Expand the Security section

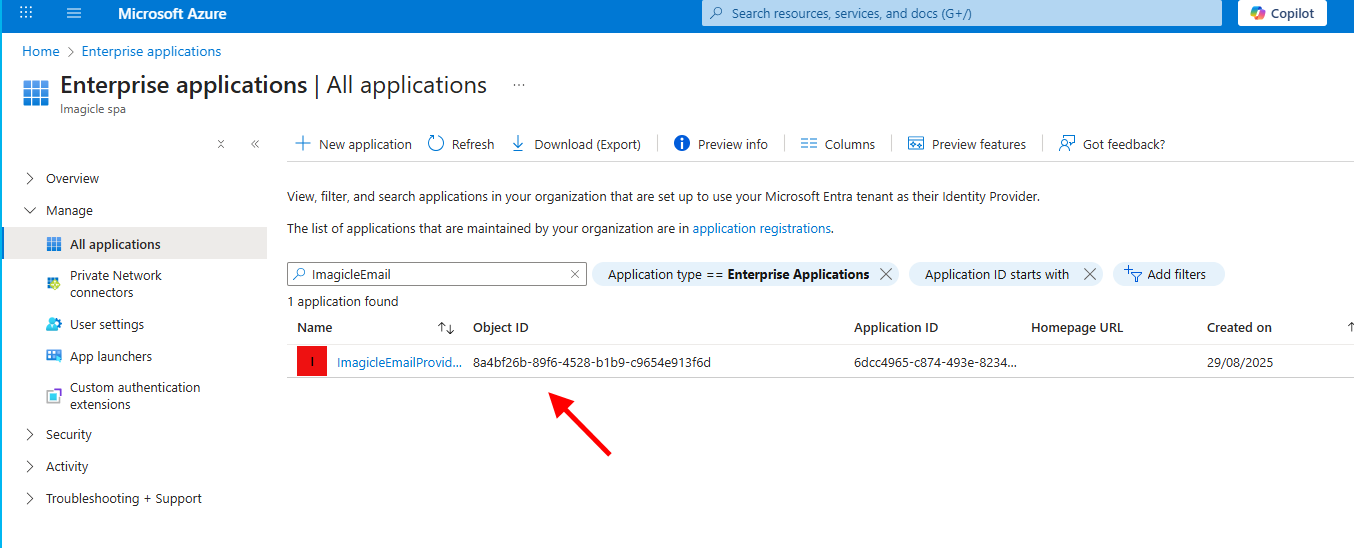point(29,435)
